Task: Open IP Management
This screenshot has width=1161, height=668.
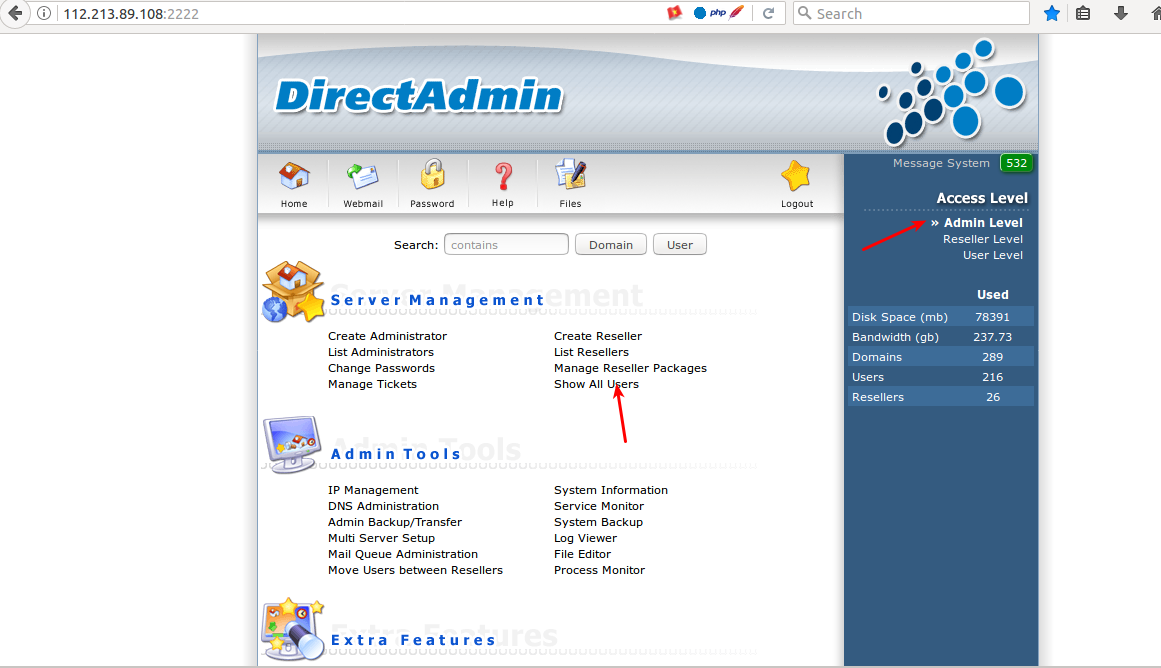Action: pyautogui.click(x=373, y=490)
